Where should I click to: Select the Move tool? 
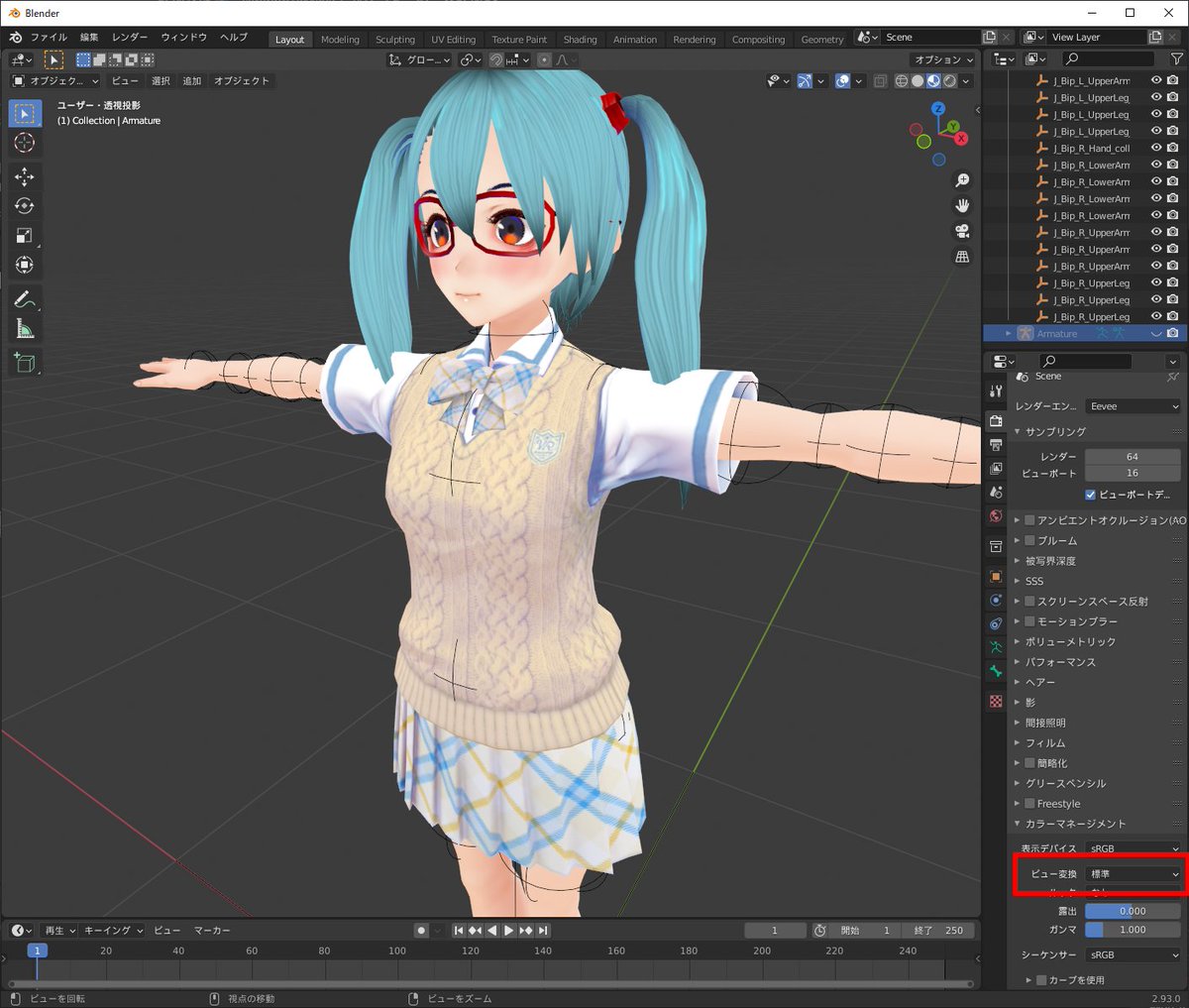tap(25, 176)
